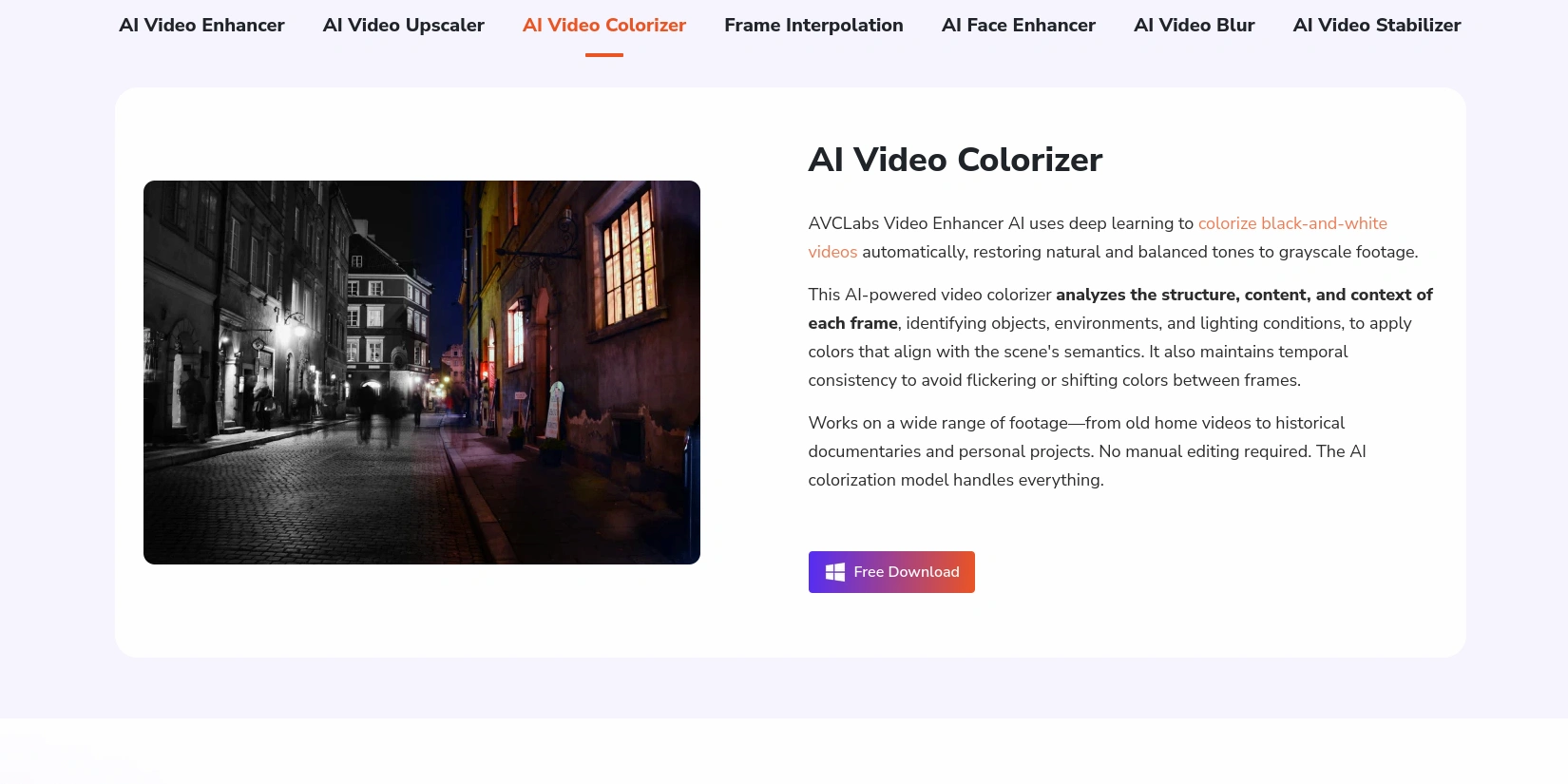This screenshot has height=784, width=1568.
Task: Click the orange underline below the active tab
Action: (x=603, y=55)
